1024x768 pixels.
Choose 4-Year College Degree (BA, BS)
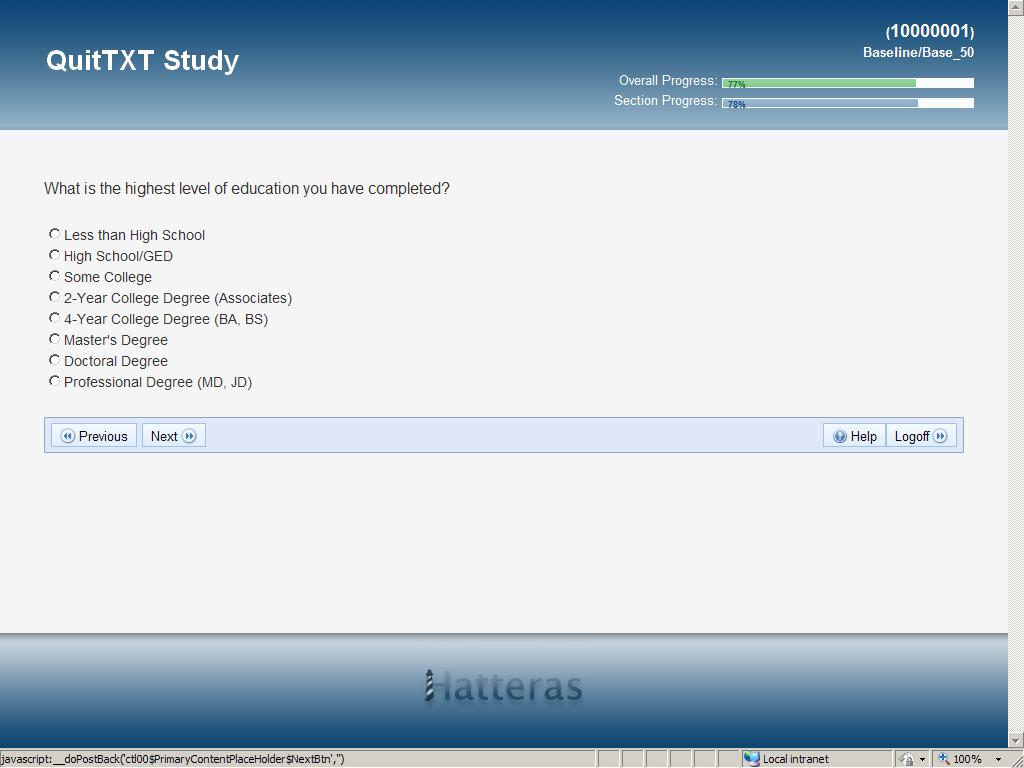(54, 317)
